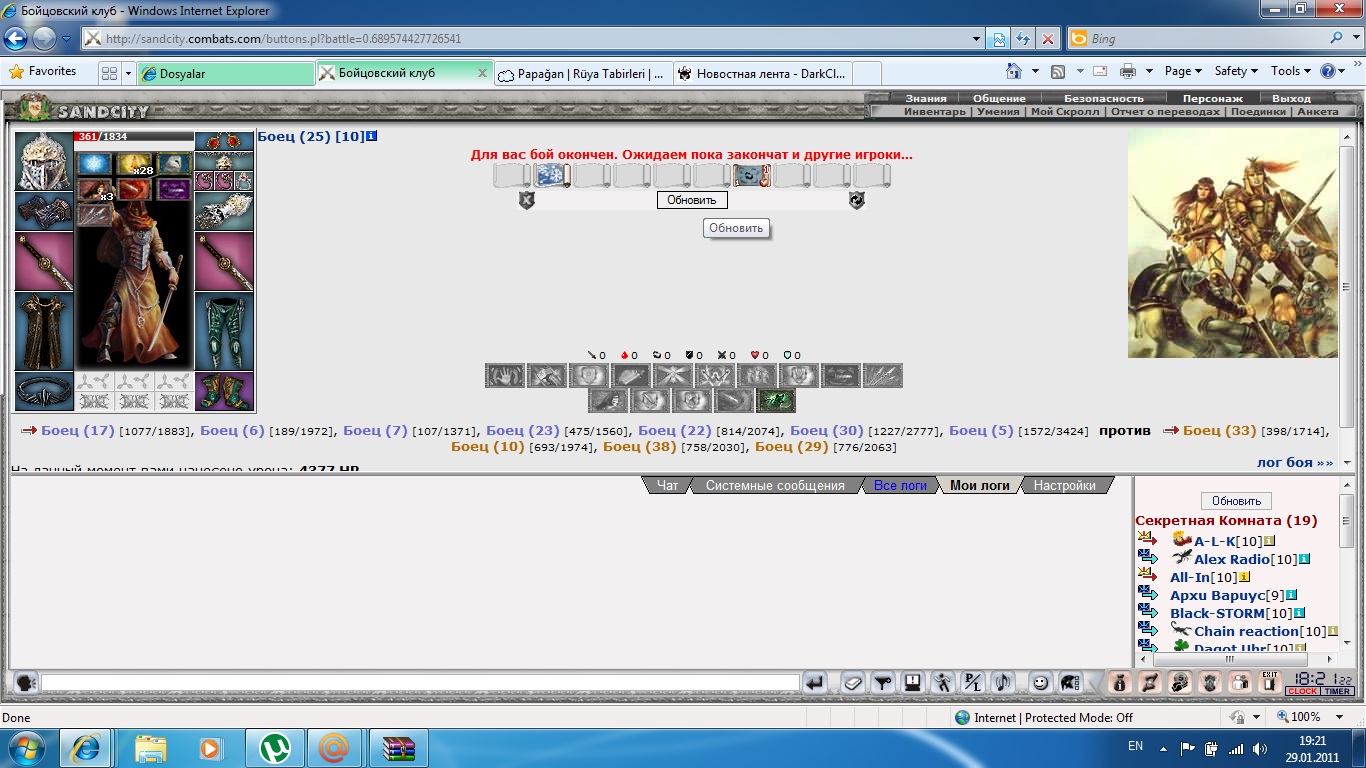Click the green boots equipment slot
Image resolution: width=1366 pixels, height=768 pixels.
point(224,391)
